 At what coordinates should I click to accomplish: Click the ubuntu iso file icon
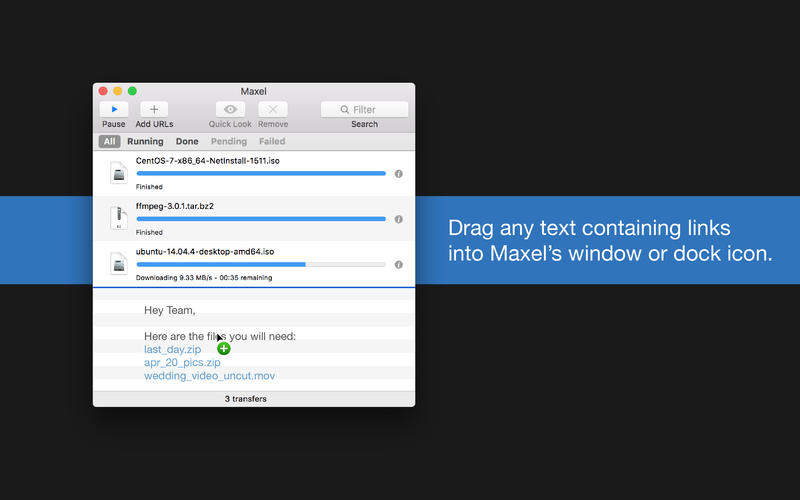point(119,263)
